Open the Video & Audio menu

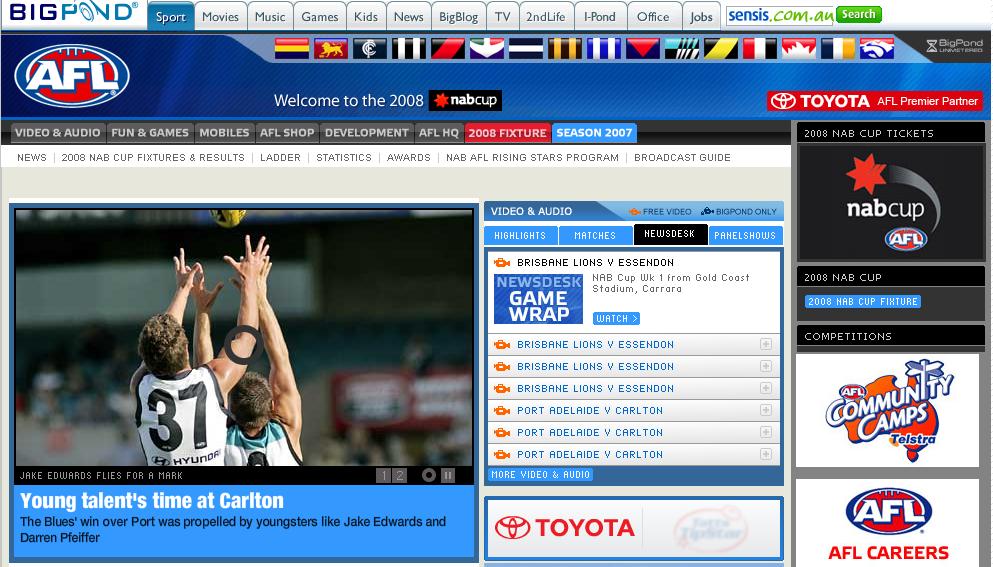tap(58, 132)
